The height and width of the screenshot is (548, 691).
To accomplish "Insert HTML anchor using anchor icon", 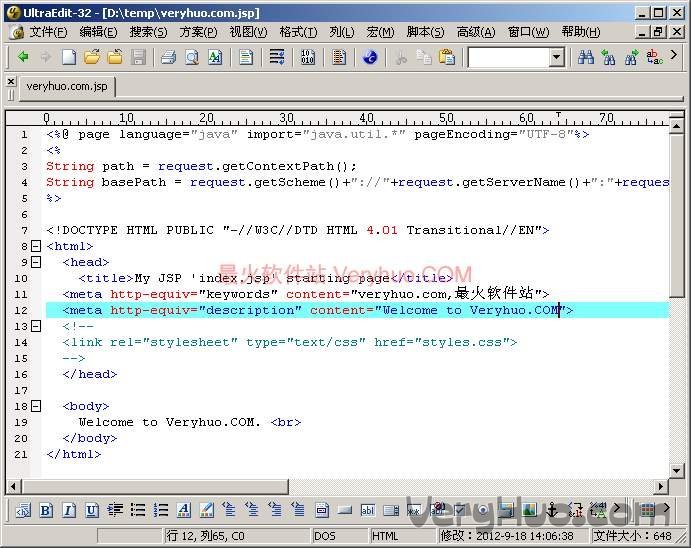I will point(549,510).
